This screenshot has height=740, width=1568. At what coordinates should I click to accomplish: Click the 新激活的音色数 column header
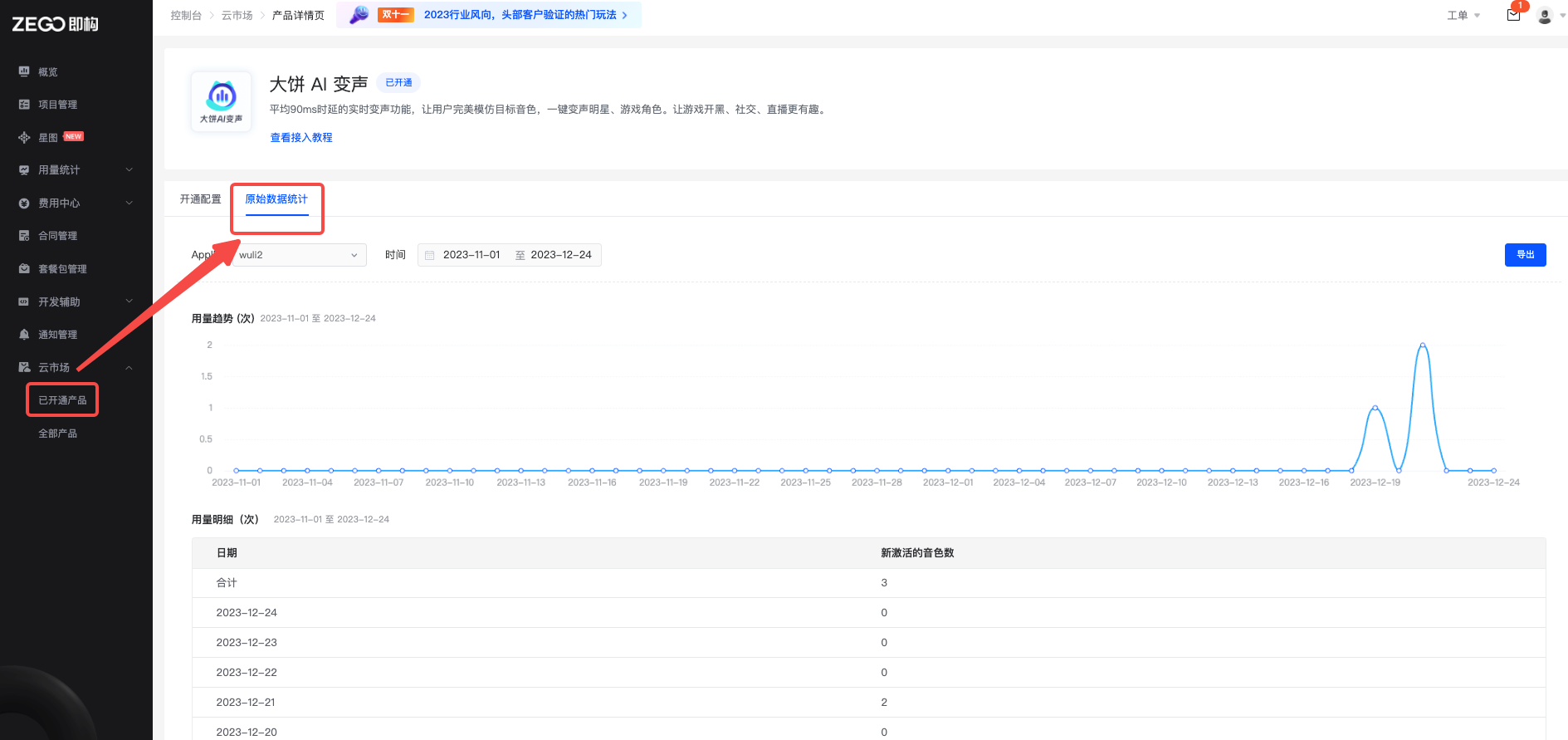(x=917, y=553)
